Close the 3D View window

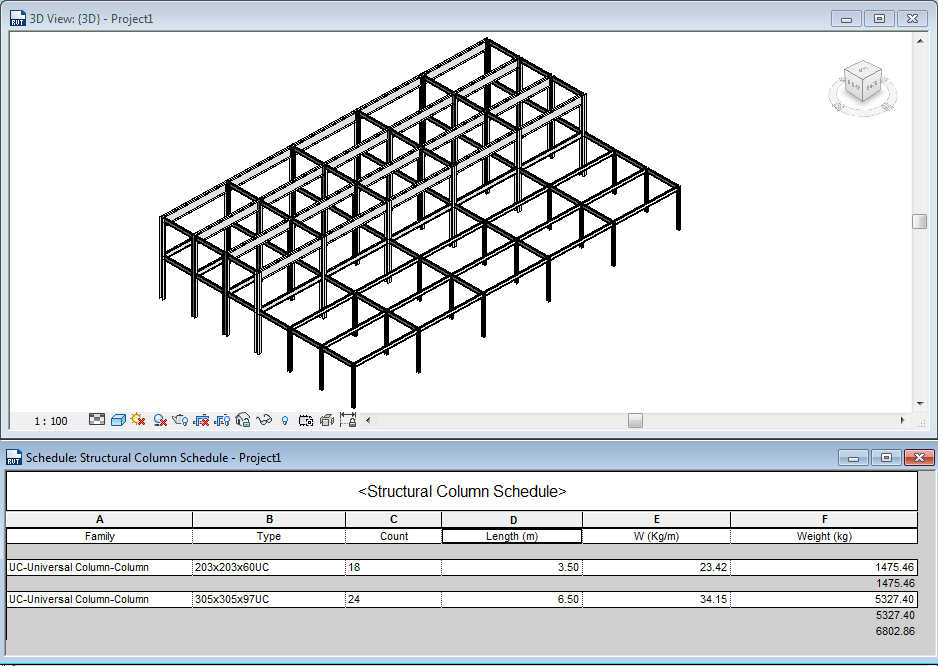click(x=912, y=19)
